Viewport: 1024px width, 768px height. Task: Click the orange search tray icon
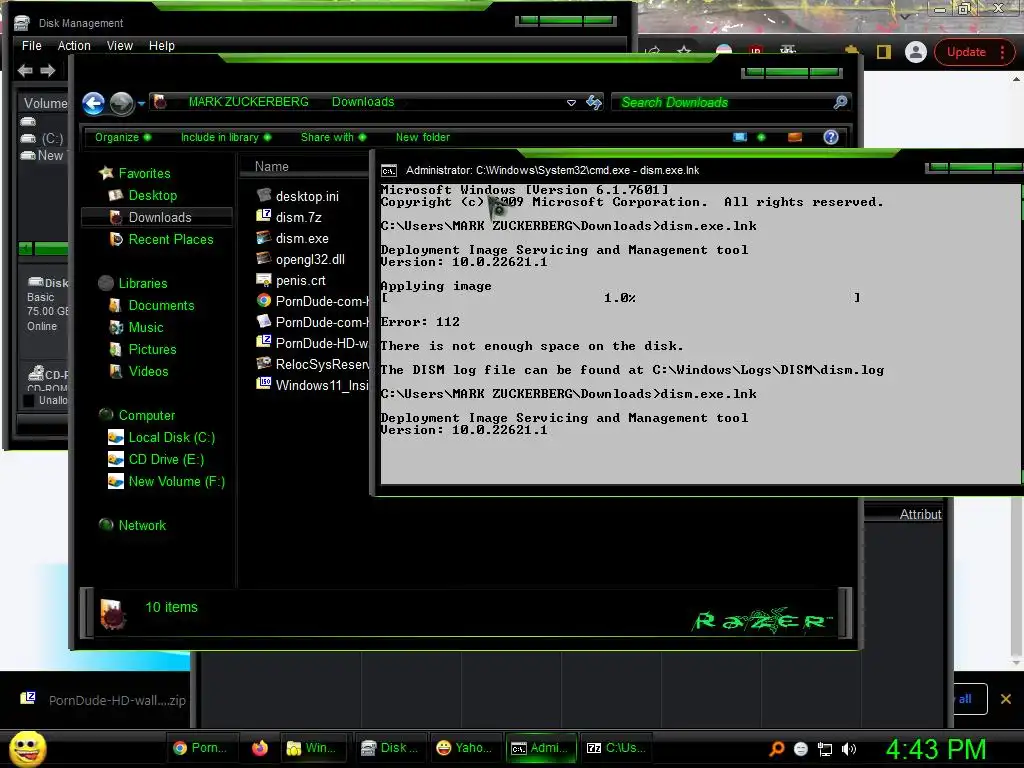(776, 749)
